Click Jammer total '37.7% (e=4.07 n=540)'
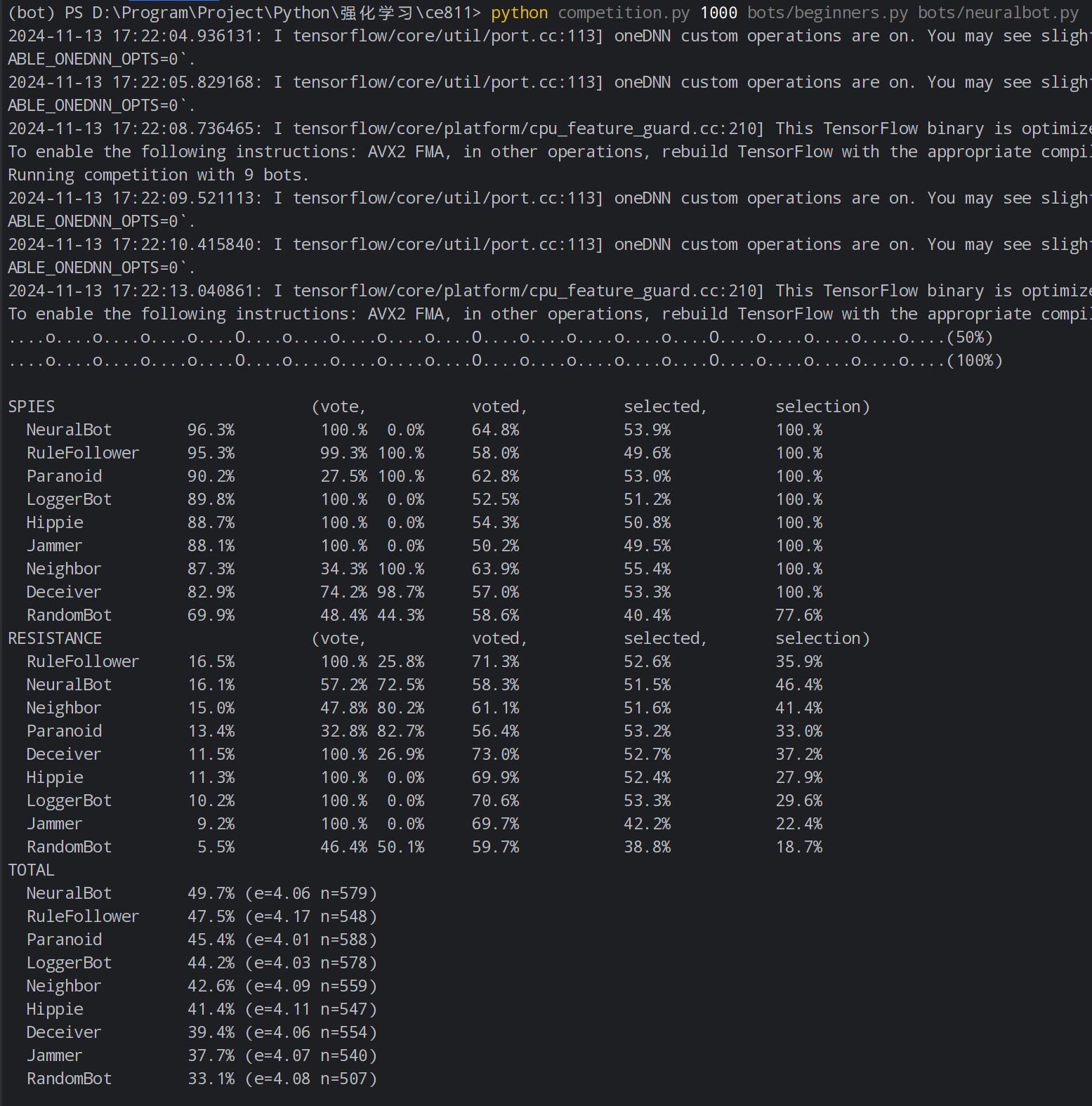Viewport: 1092px width, 1106px height. [x=282, y=1055]
